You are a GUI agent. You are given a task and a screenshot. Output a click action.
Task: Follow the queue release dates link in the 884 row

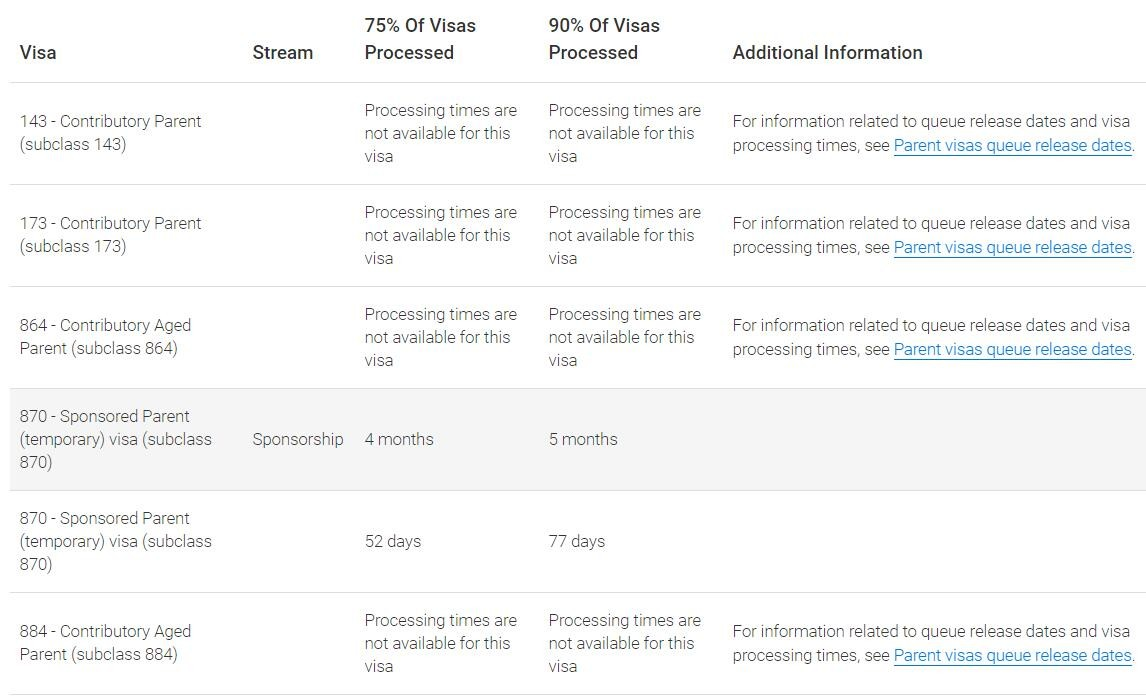(x=1012, y=656)
